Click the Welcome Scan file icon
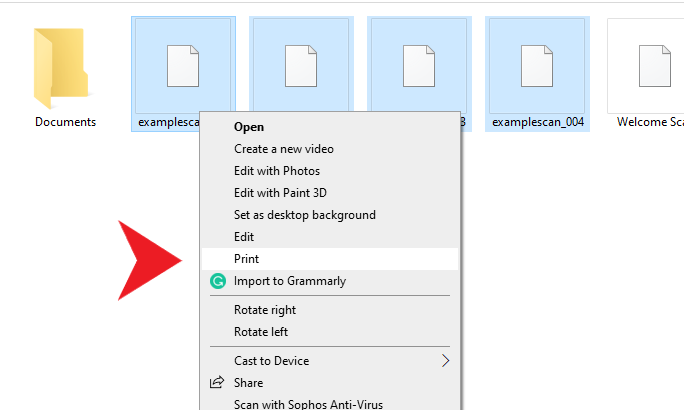The width and height of the screenshot is (684, 410). click(654, 65)
